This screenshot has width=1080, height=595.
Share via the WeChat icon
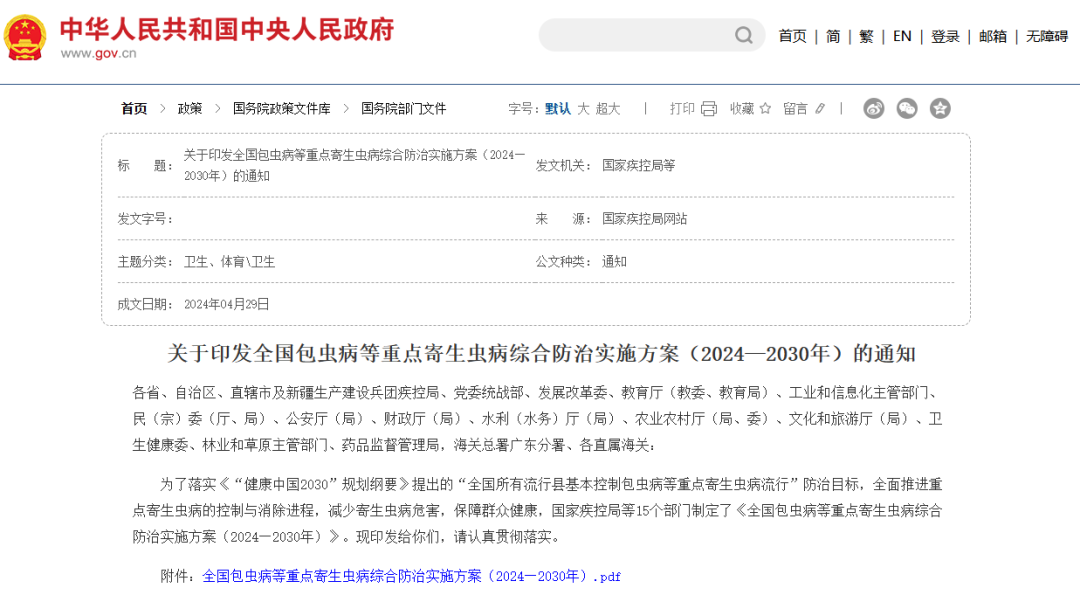point(907,109)
